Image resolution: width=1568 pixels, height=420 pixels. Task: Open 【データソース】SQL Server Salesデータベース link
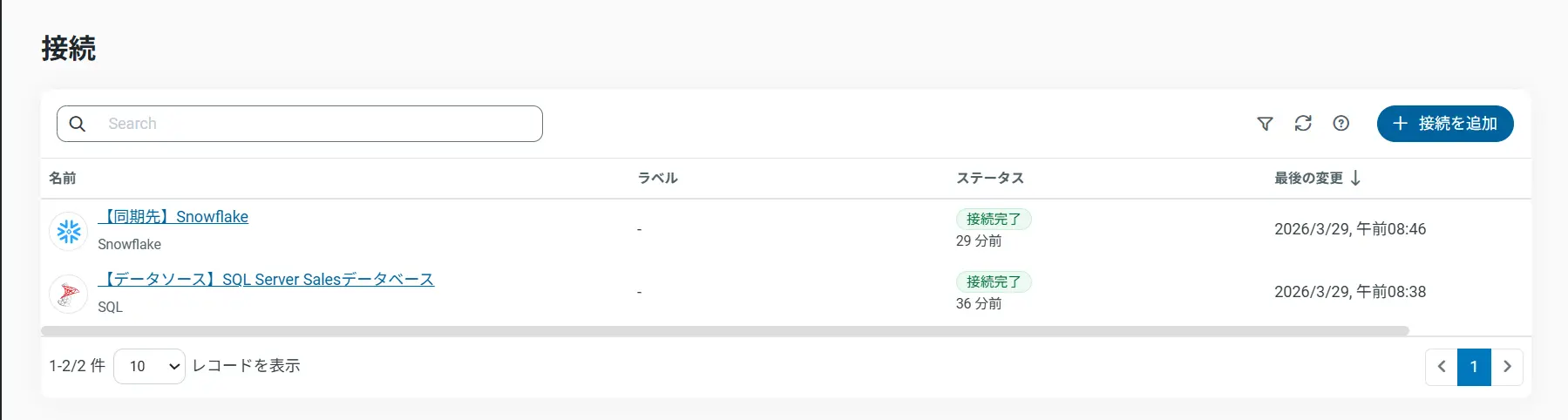267,280
